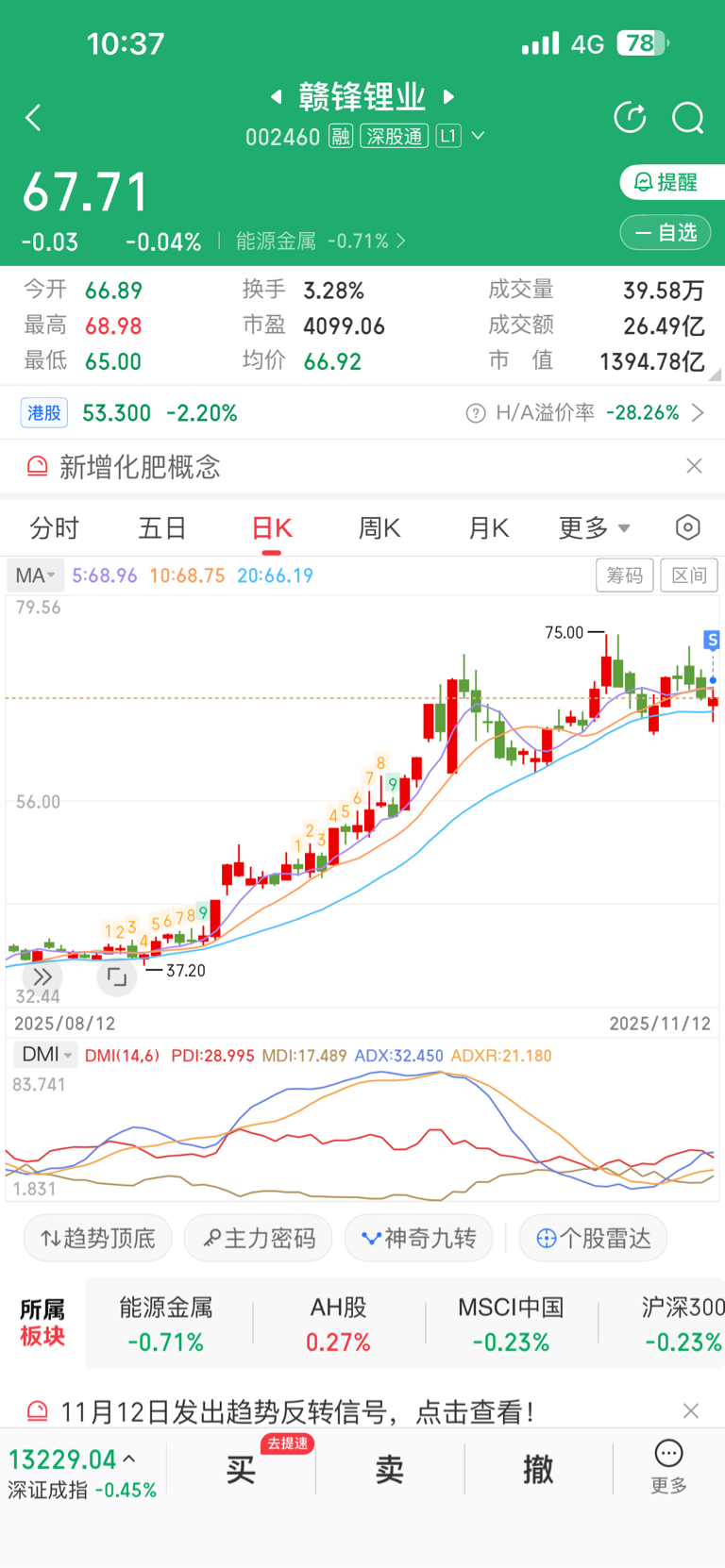Open H/A premium details arrow
Viewport: 725px width, 1568px height.
point(699,413)
